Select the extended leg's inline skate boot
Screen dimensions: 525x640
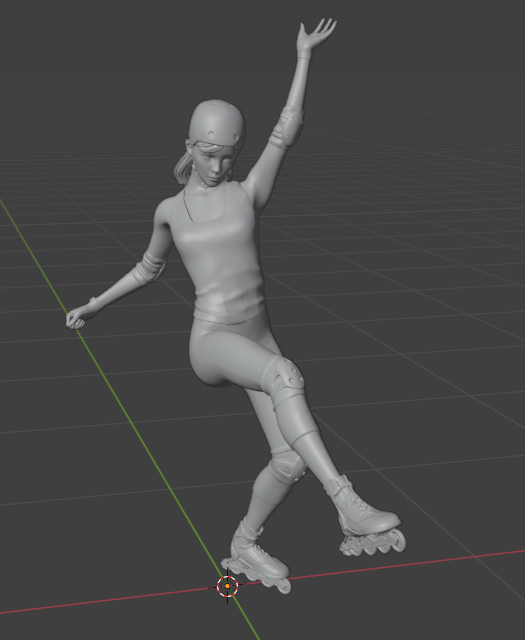pos(363,507)
